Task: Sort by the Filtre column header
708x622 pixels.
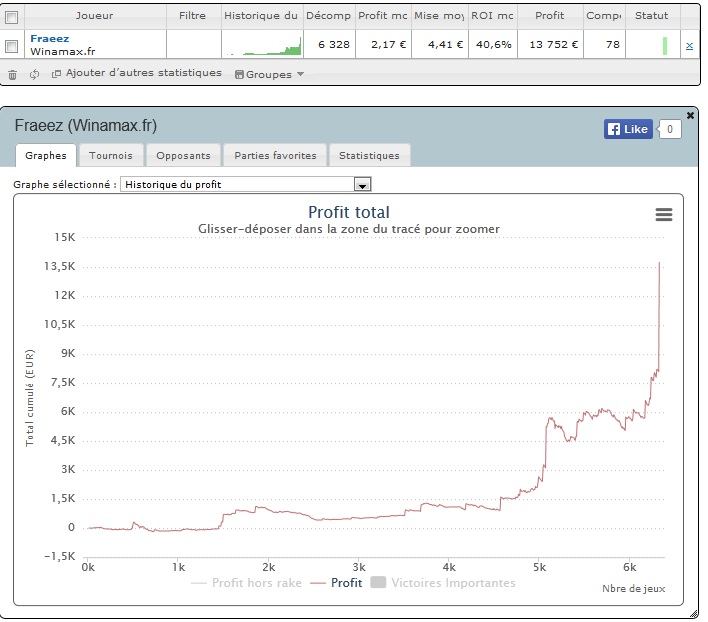Action: click(x=193, y=16)
